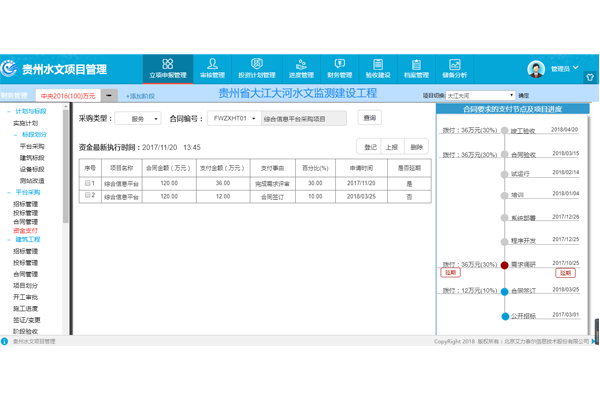600x400 pixels.
Task: Open the 投资计划管理 module icon
Action: click(x=256, y=66)
